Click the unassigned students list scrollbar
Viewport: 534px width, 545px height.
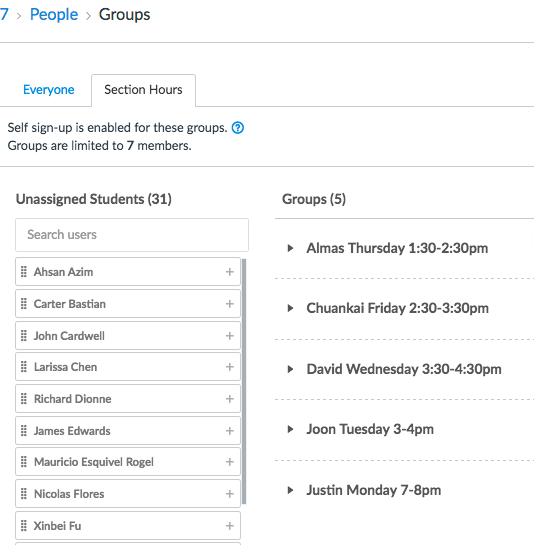click(244, 381)
